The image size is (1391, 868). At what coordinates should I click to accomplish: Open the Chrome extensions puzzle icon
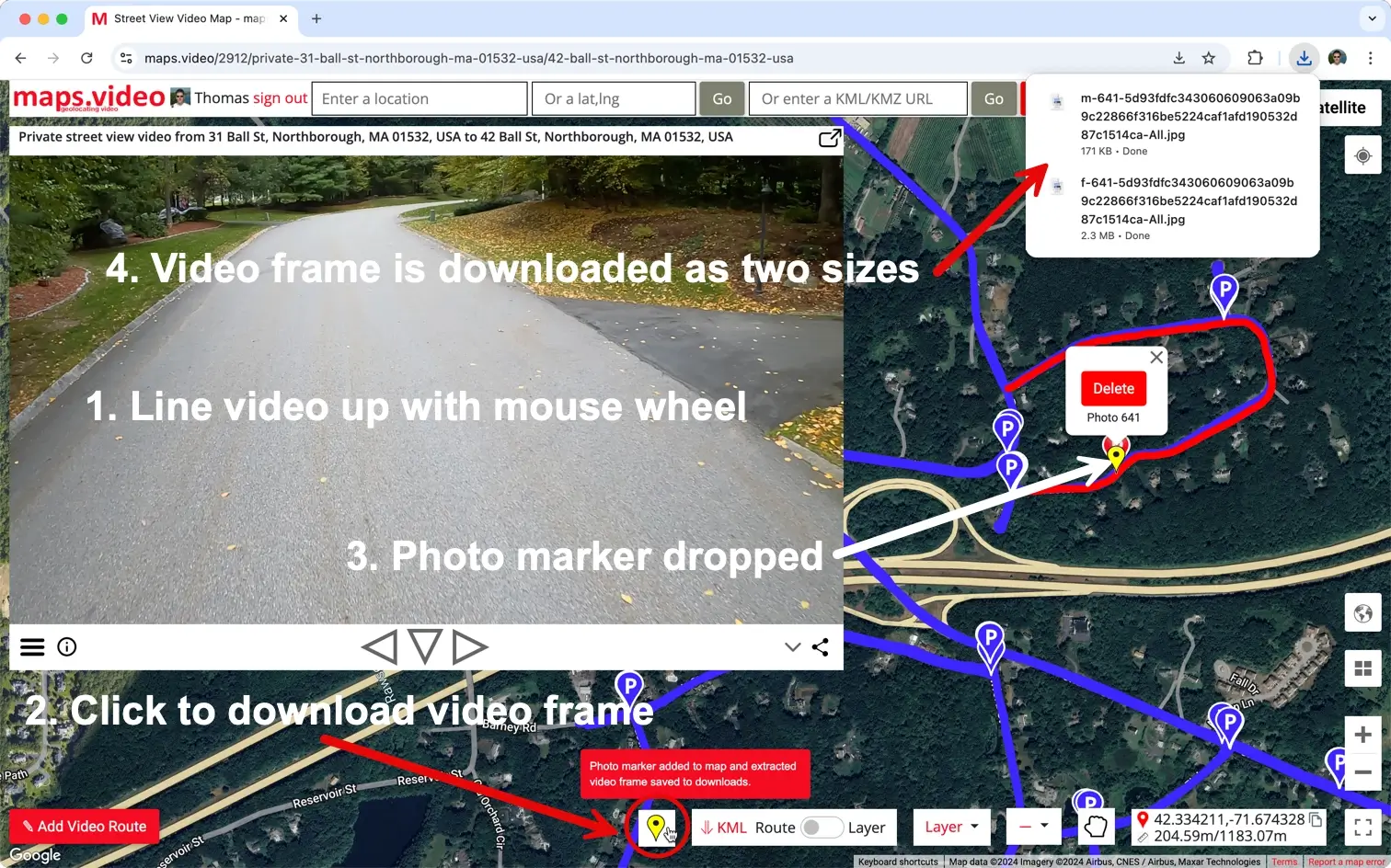(x=1255, y=58)
